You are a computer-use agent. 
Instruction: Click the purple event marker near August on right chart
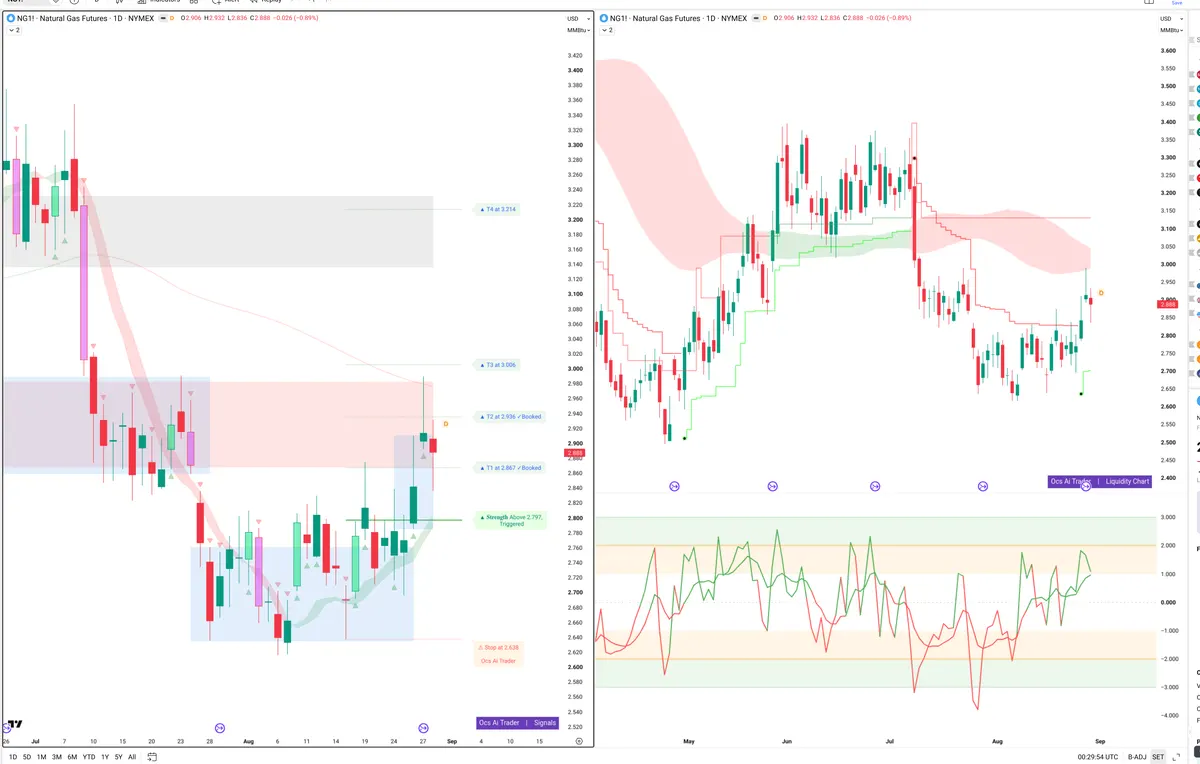(x=982, y=486)
